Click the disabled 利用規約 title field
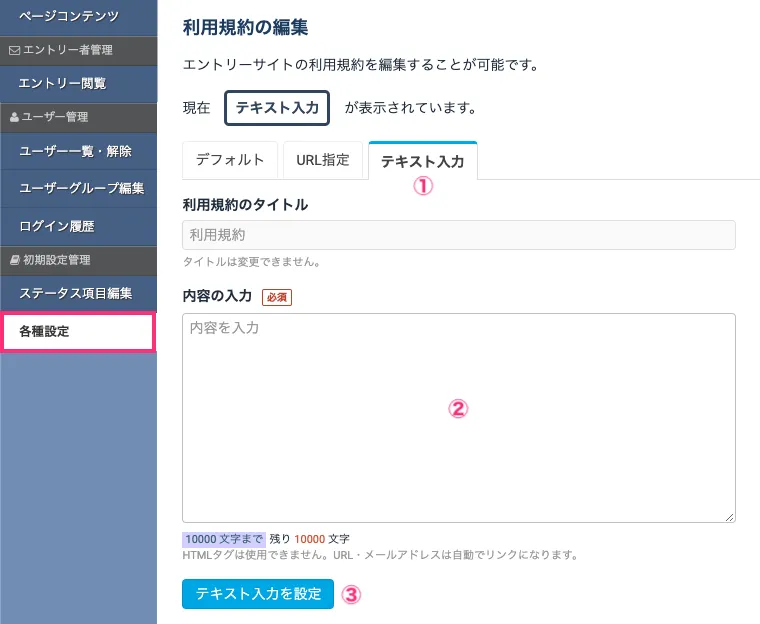This screenshot has width=760, height=624. 459,235
